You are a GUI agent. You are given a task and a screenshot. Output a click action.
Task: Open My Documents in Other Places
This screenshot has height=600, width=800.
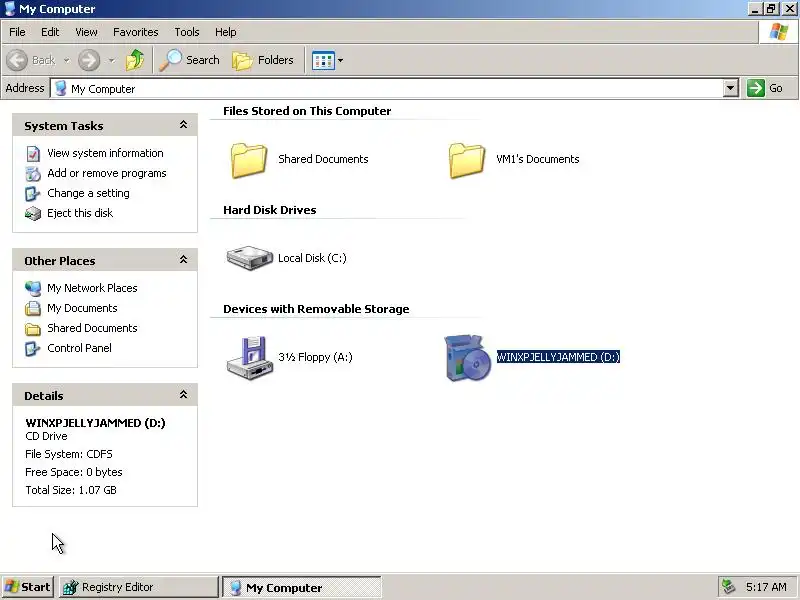point(82,308)
